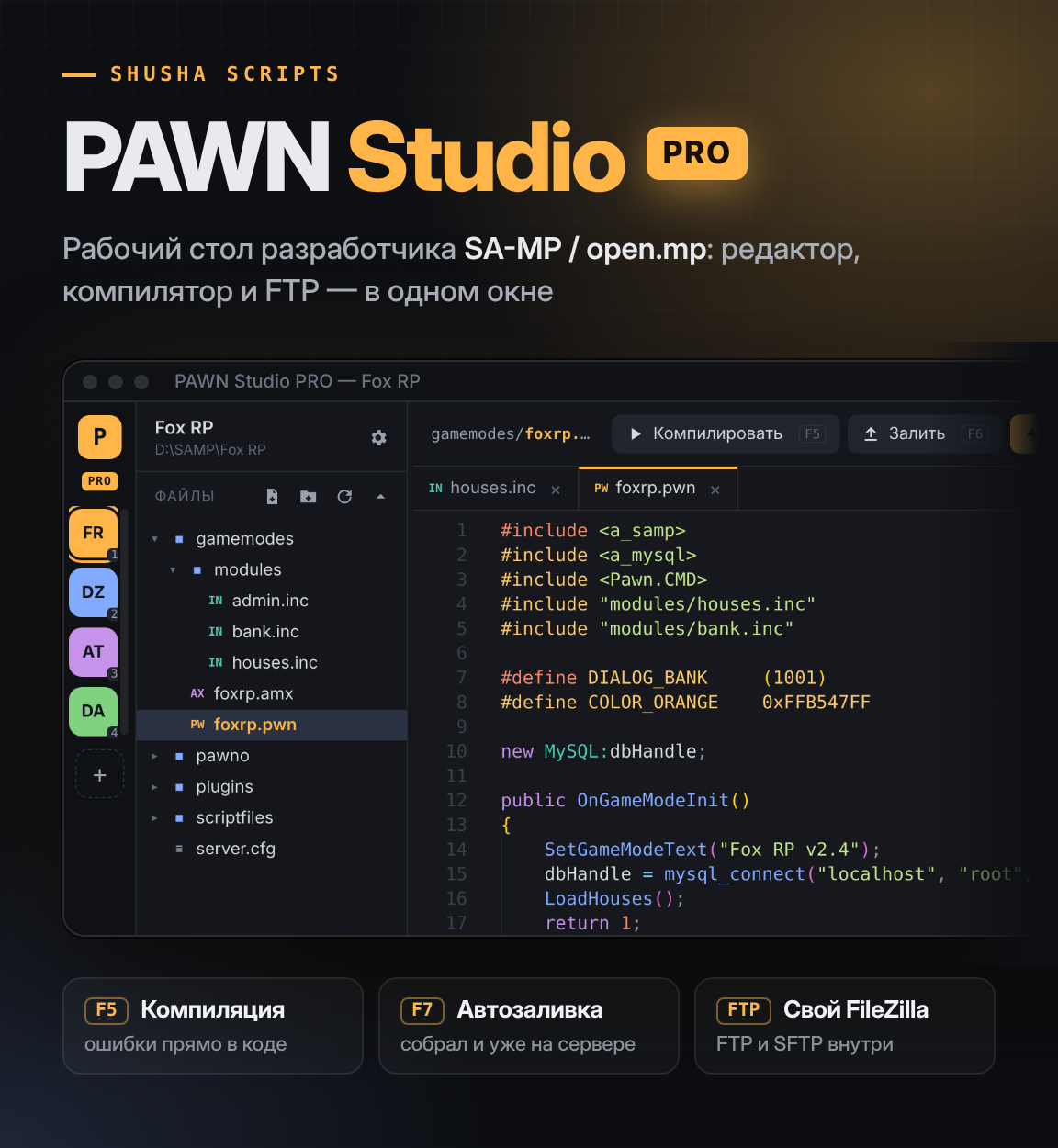Click the code line #include <a_samp>

[593, 531]
